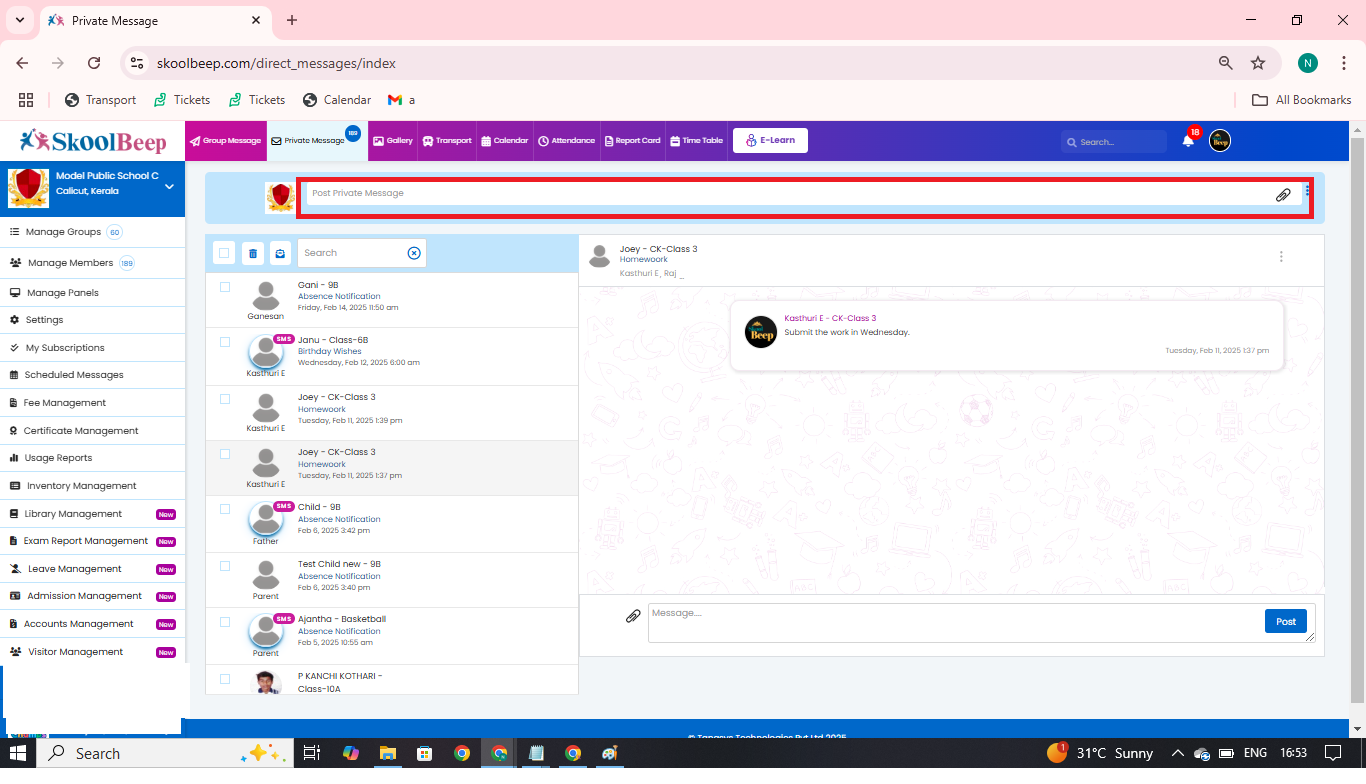The image size is (1366, 784).
Task: Select the Ajantha - Basketball message checkbox
Action: [x=225, y=621]
